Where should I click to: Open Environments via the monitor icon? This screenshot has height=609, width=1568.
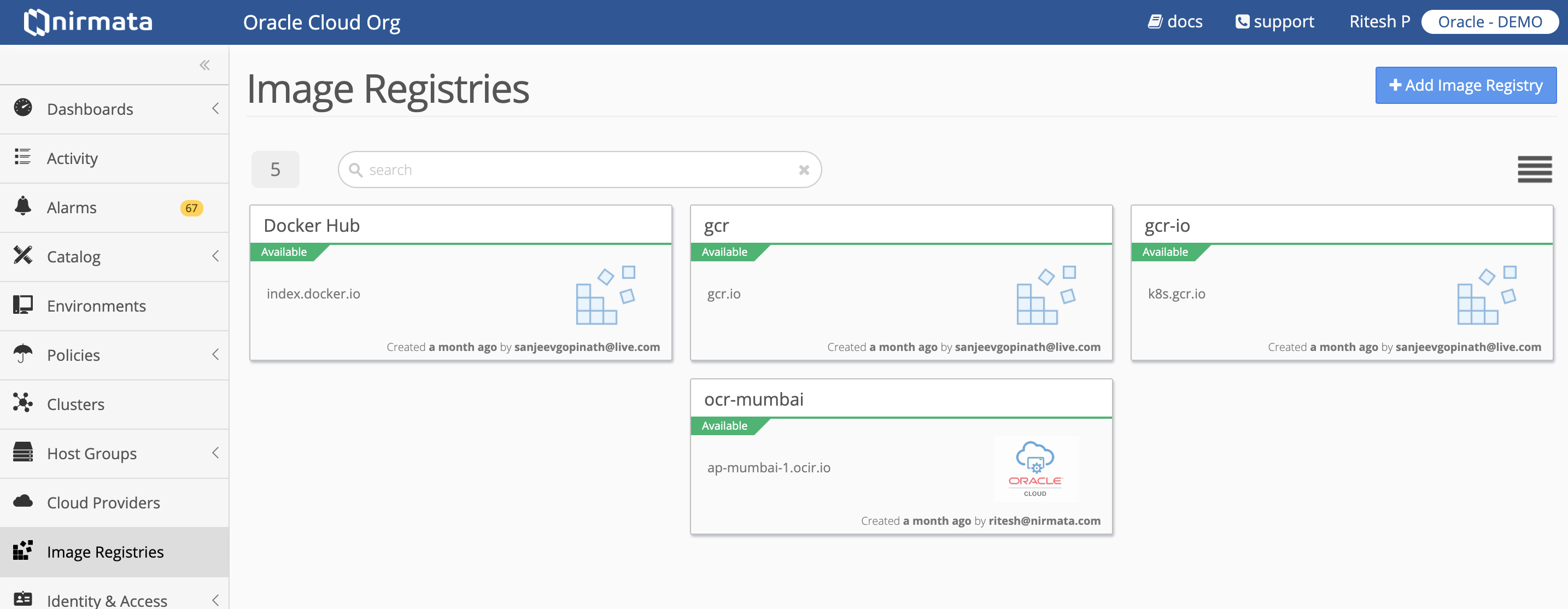coord(22,306)
